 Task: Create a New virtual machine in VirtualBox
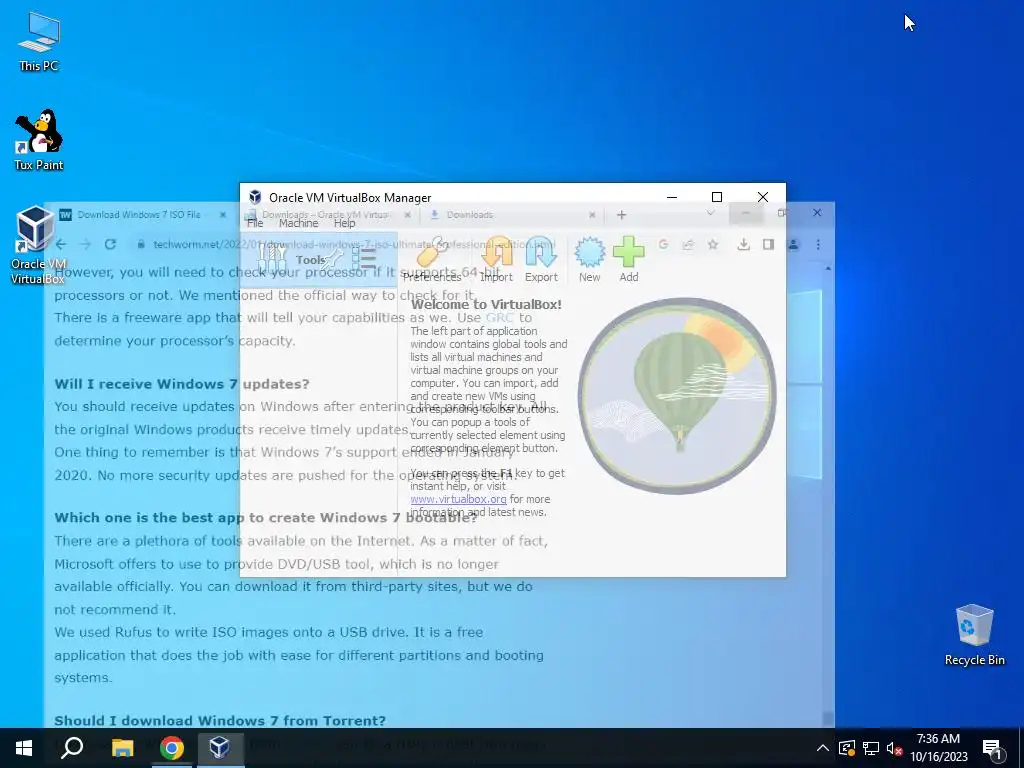click(589, 260)
